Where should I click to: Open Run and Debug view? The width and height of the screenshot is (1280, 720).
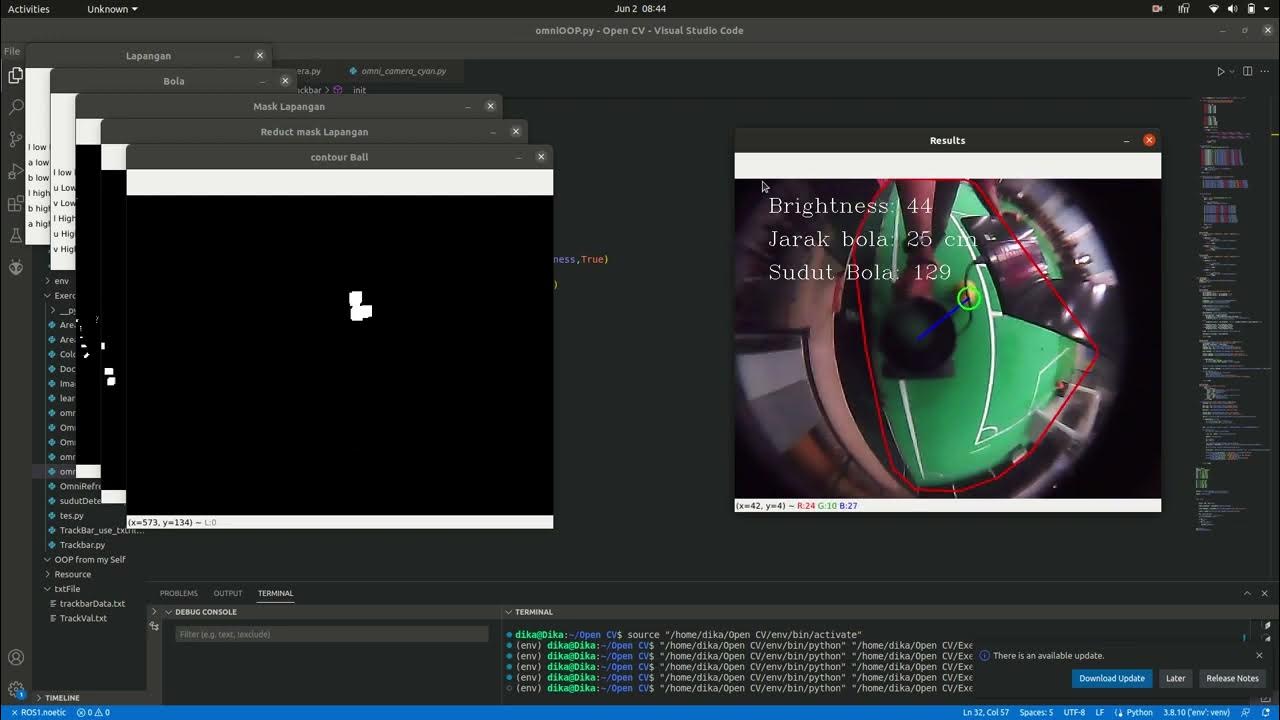click(x=15, y=171)
